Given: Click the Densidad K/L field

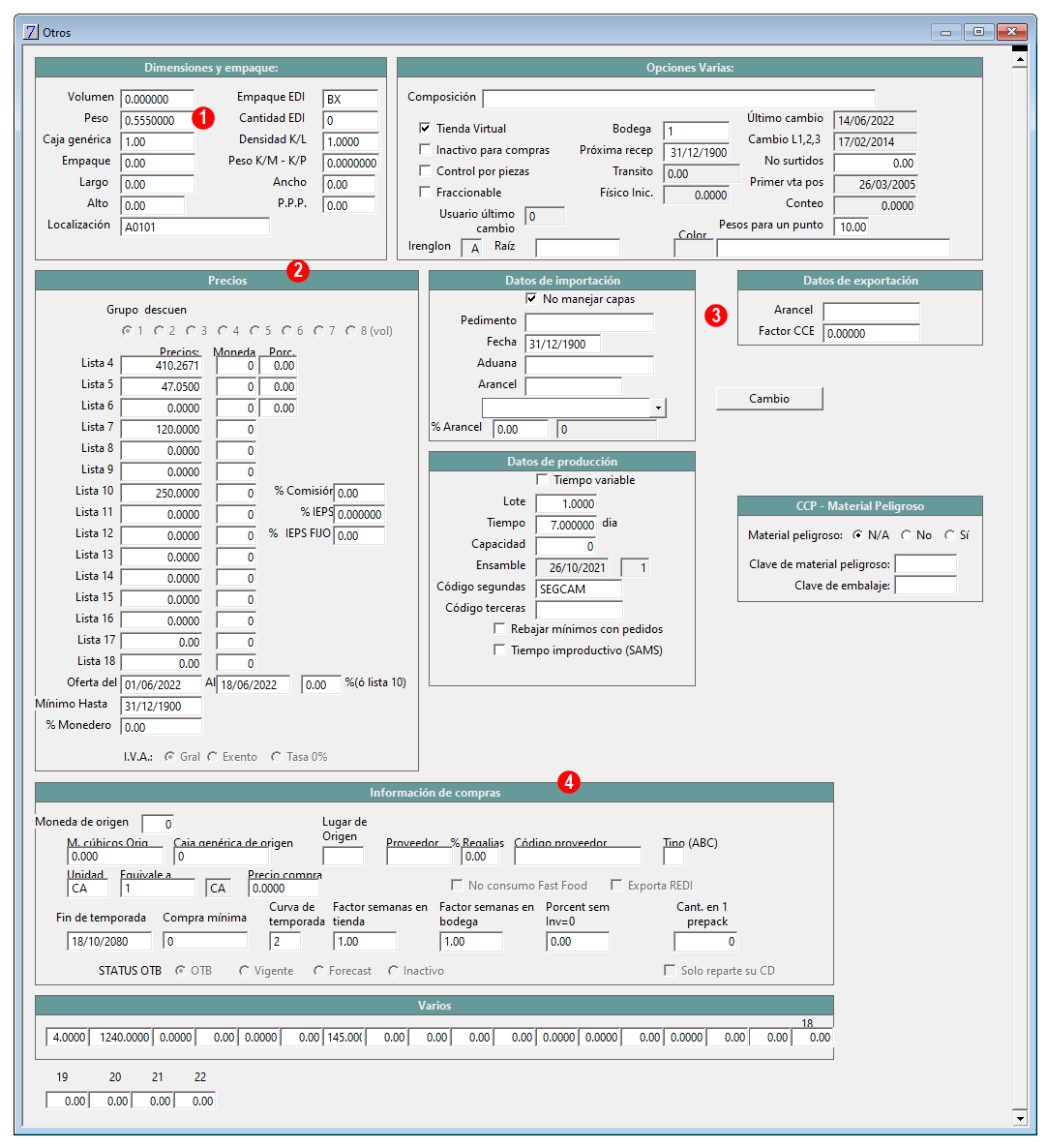Looking at the screenshot, I should coord(350,141).
